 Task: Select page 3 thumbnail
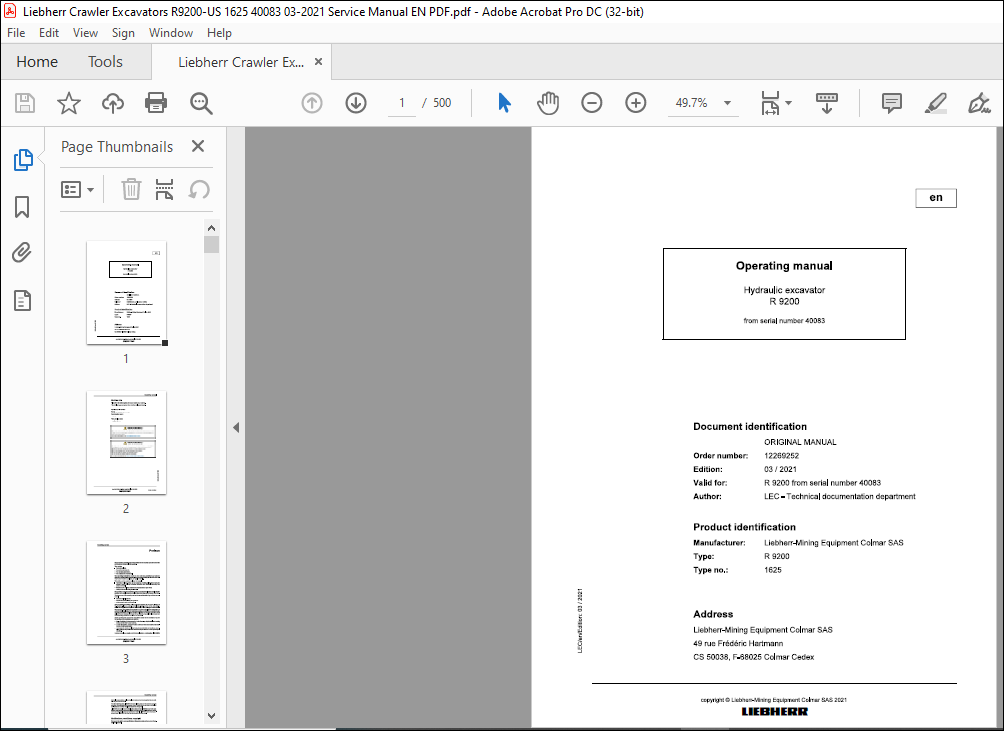pyautogui.click(x=126, y=592)
